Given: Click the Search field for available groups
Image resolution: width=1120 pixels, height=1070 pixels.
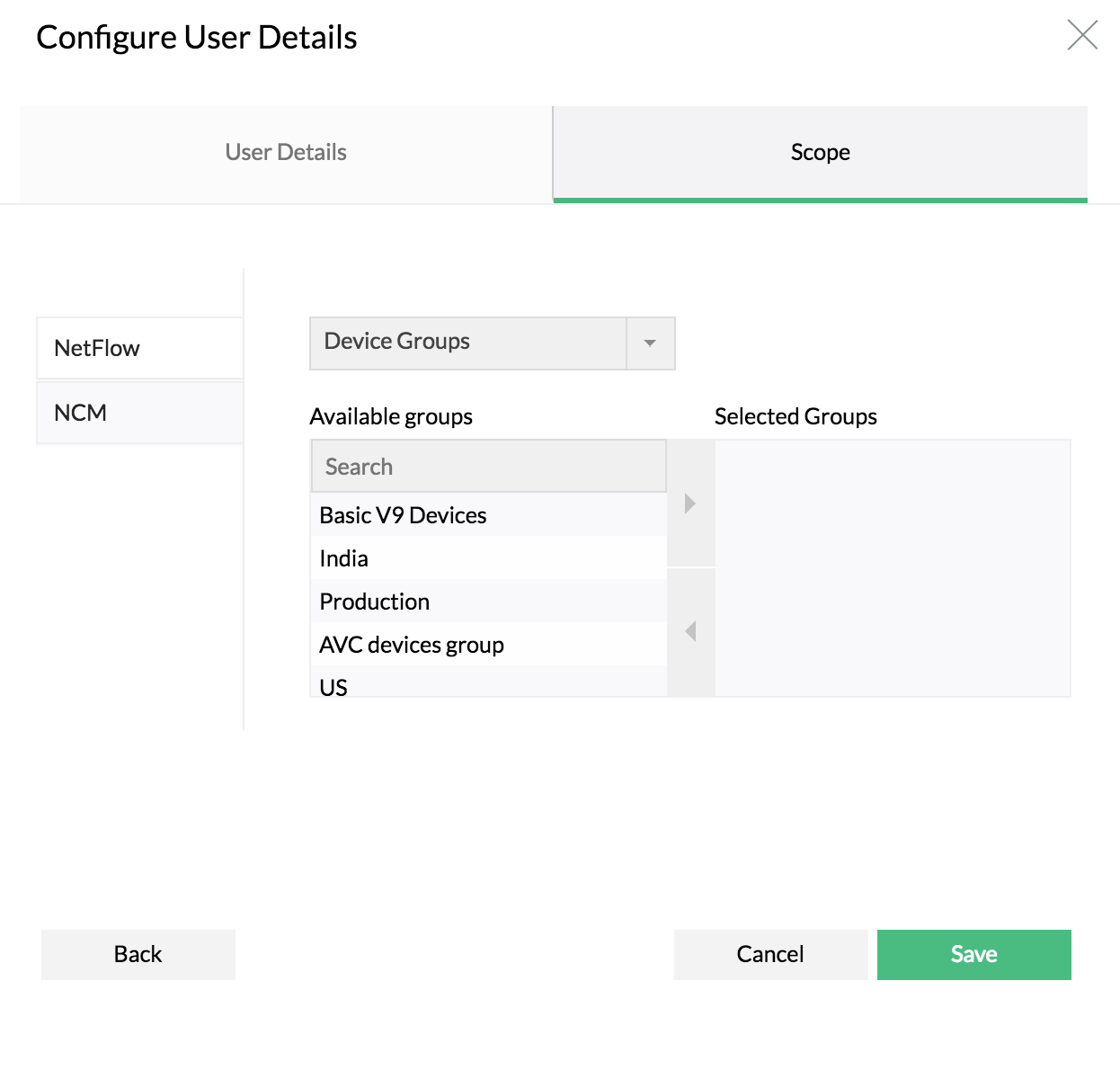Looking at the screenshot, I should point(488,466).
